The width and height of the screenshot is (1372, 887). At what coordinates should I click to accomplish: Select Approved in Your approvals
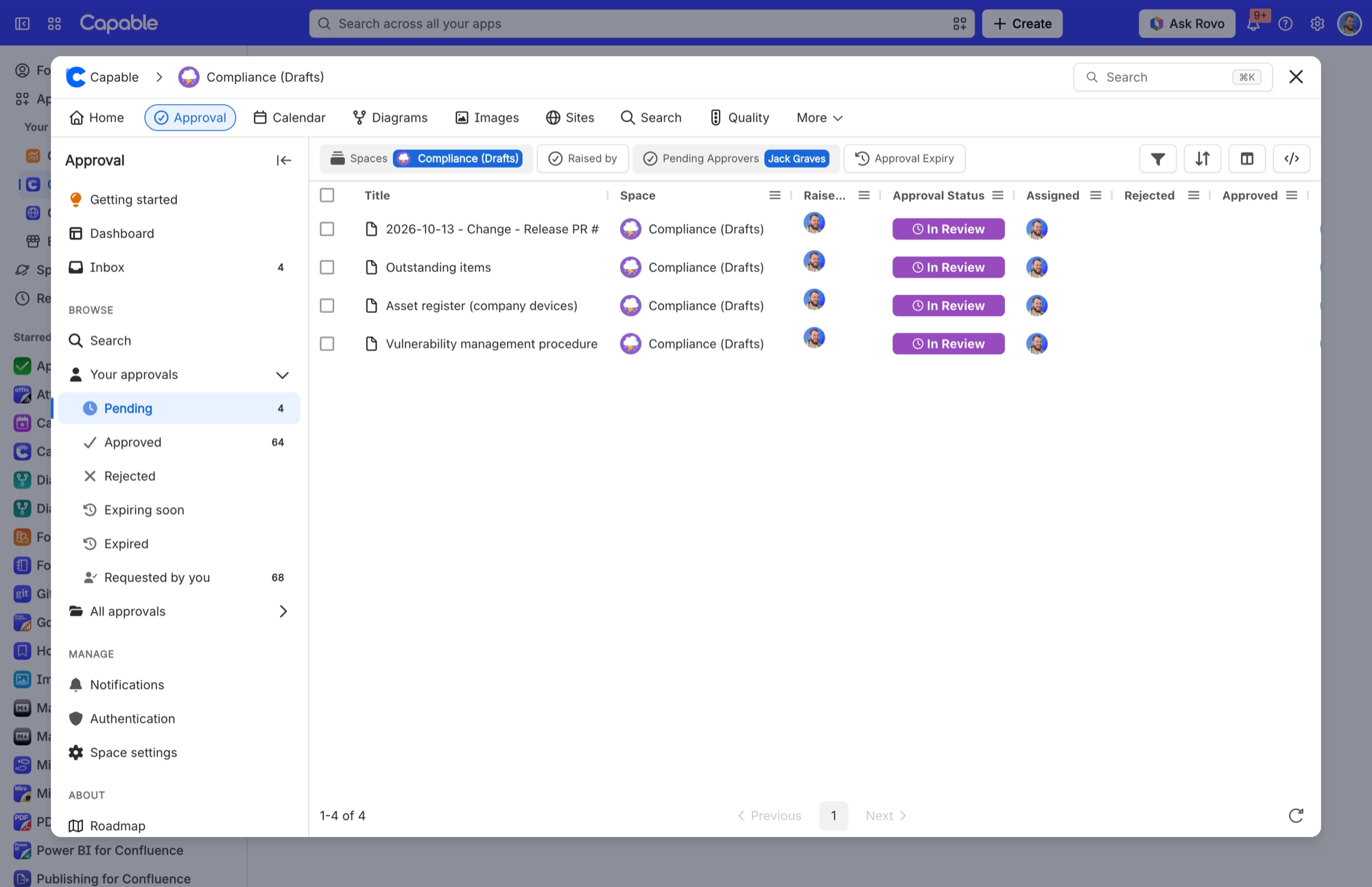tap(179, 442)
